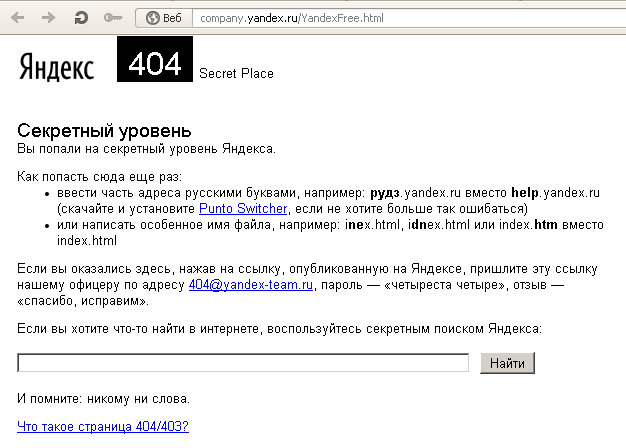
Task: Go forward with the forward arrow
Action: 48,18
